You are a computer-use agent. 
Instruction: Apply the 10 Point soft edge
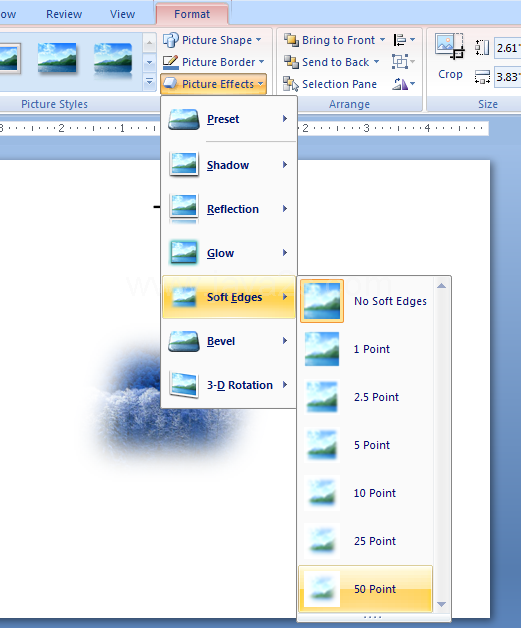pyautogui.click(x=366, y=493)
